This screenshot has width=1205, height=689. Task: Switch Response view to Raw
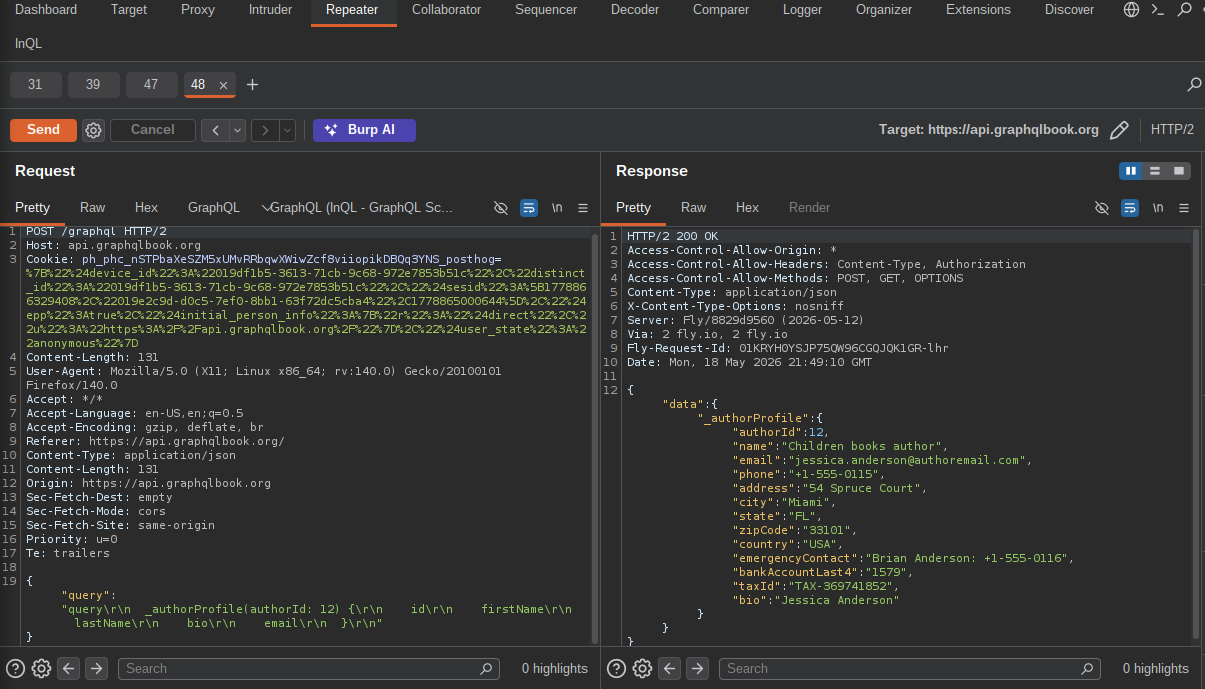(x=693, y=208)
